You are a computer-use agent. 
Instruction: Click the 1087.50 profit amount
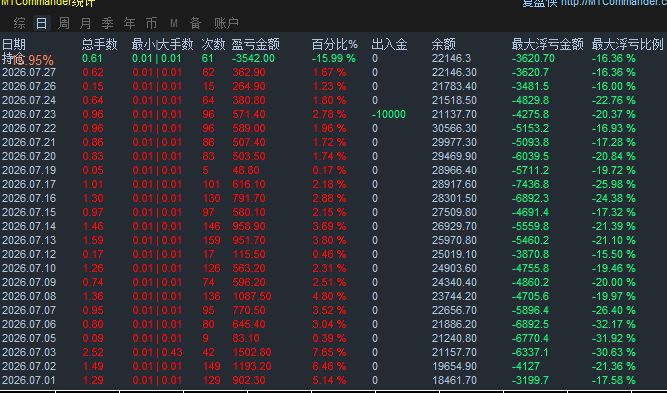pyautogui.click(x=252, y=296)
